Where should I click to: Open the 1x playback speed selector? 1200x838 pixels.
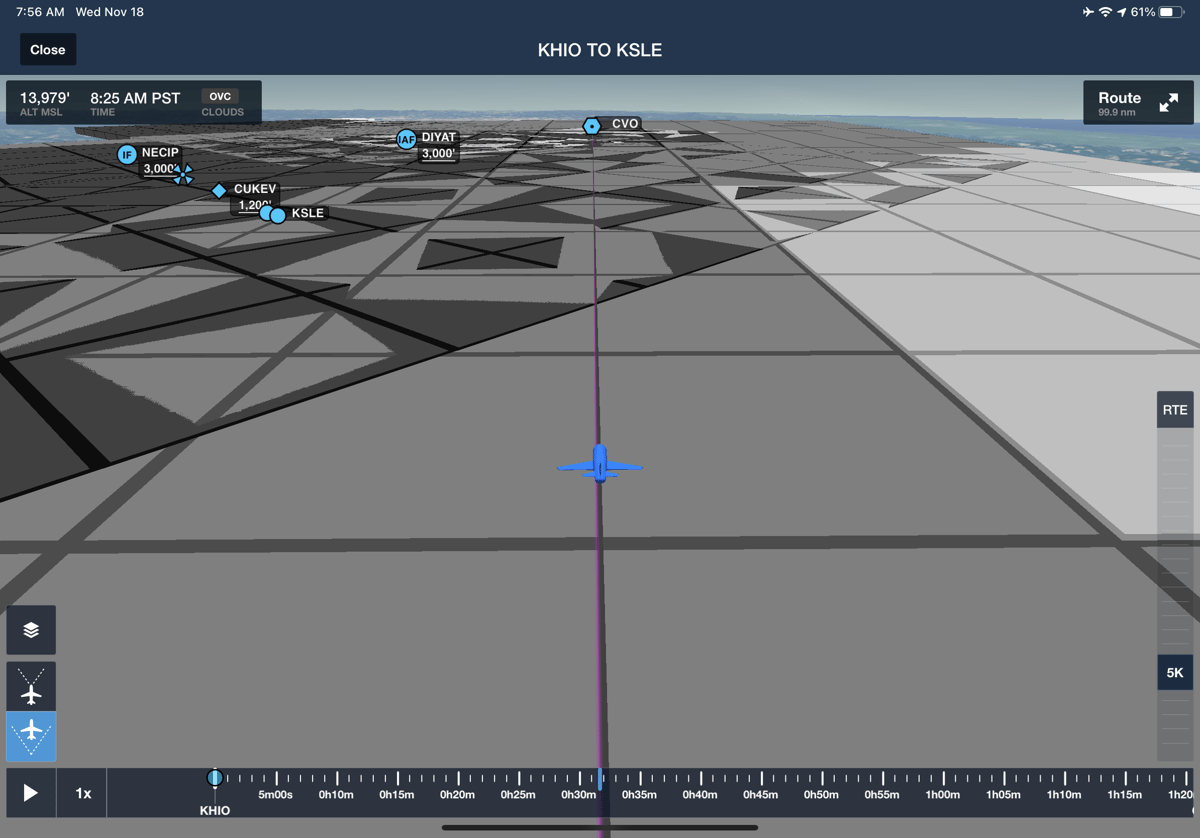(81, 792)
